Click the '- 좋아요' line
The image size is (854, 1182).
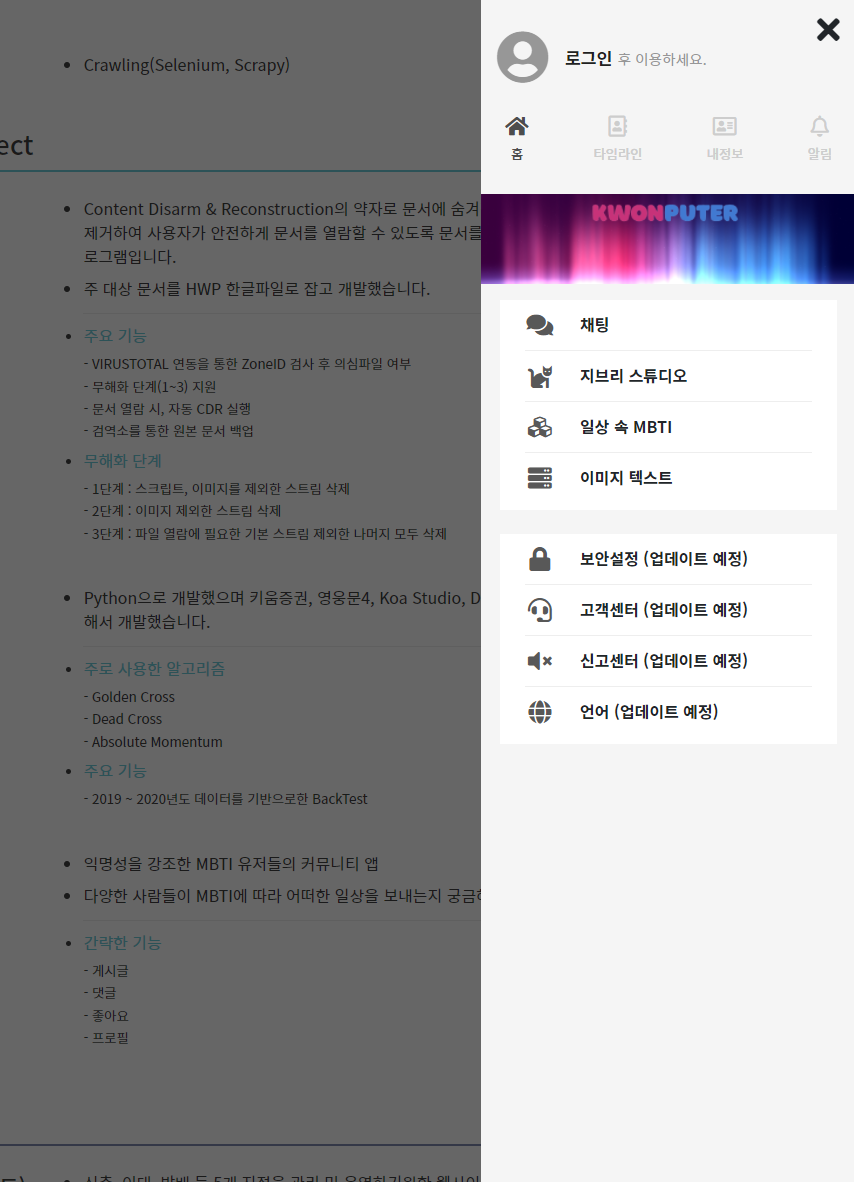click(106, 1015)
